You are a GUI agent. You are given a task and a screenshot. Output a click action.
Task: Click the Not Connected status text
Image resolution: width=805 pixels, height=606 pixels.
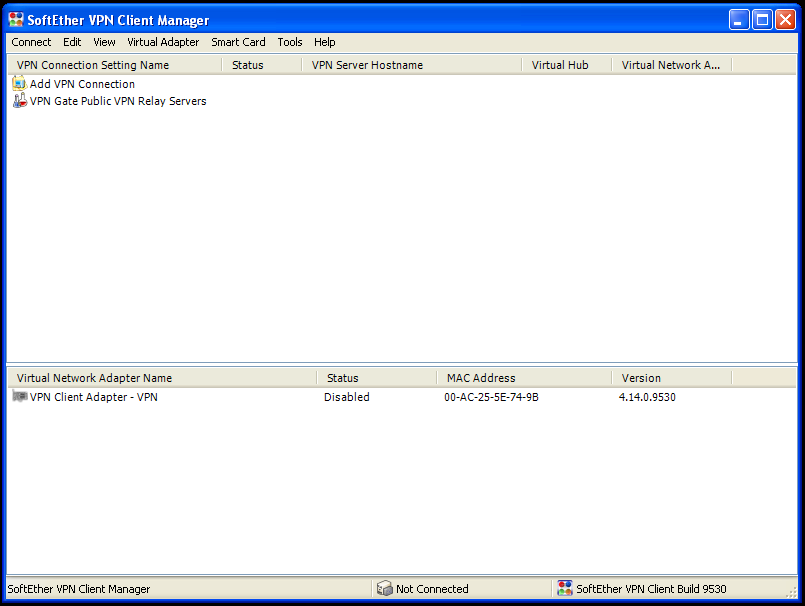[432, 589]
